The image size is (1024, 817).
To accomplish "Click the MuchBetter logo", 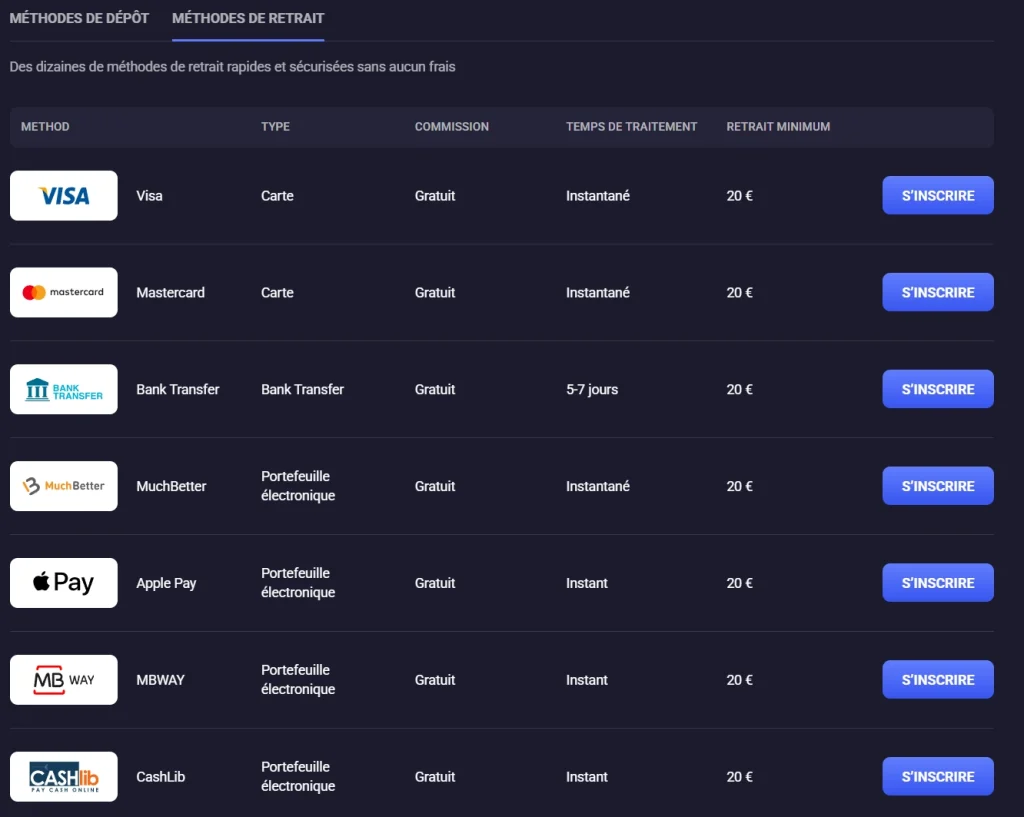I will [x=64, y=486].
